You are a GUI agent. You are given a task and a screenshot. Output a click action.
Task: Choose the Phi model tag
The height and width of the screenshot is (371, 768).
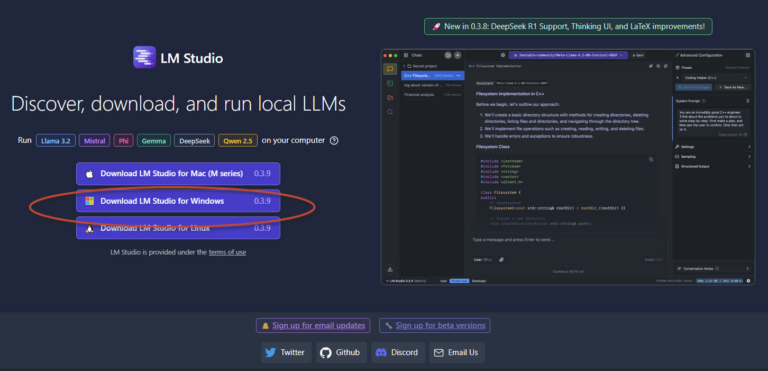(123, 141)
